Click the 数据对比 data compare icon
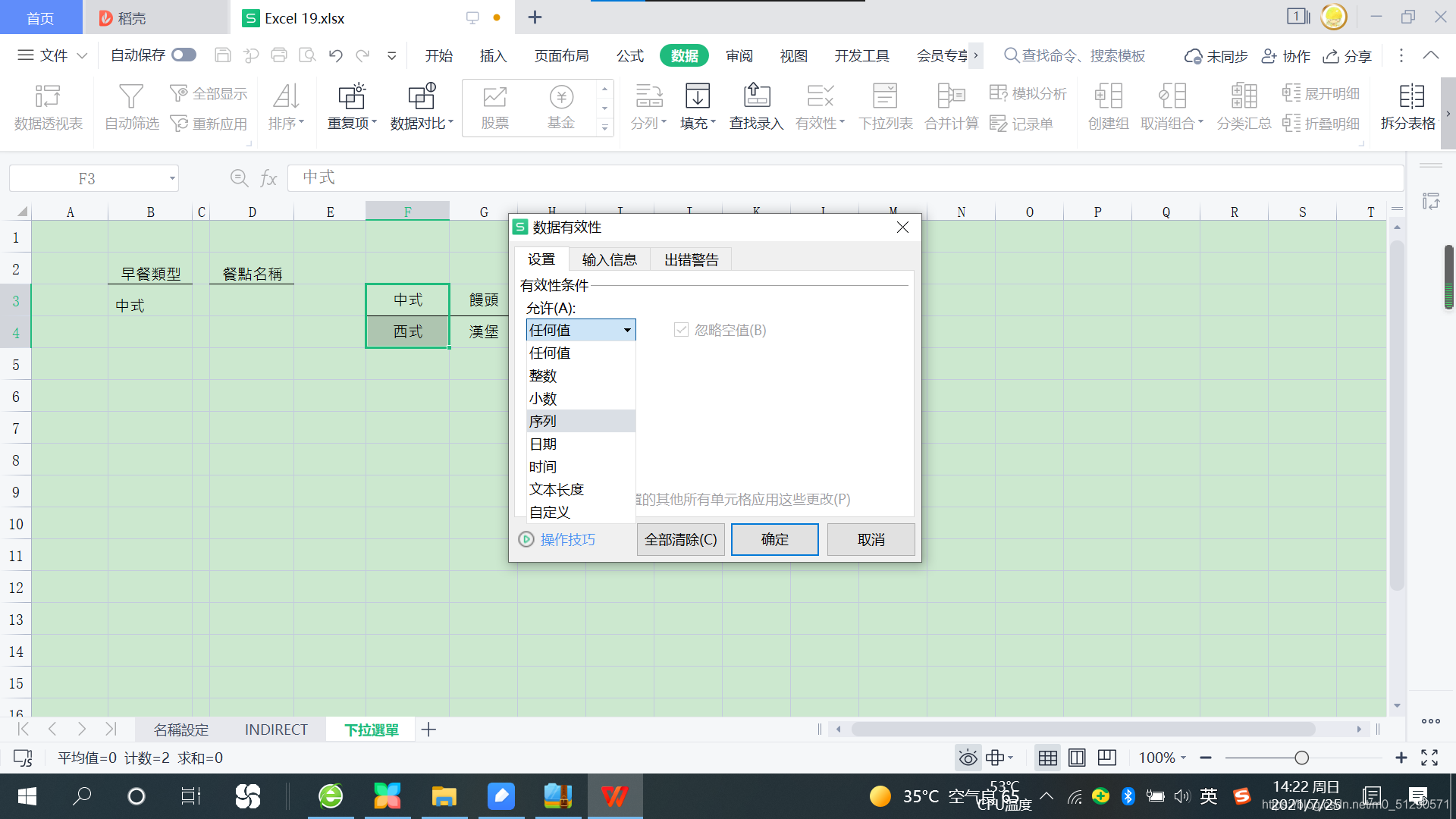This screenshot has height=819, width=1456. (x=421, y=98)
